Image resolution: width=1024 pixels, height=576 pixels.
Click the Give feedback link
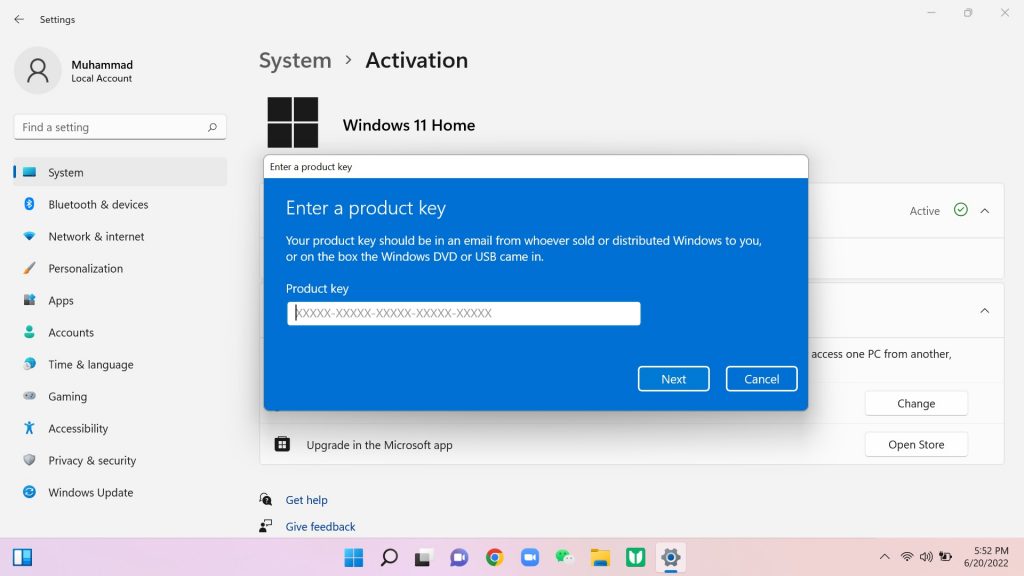click(320, 526)
